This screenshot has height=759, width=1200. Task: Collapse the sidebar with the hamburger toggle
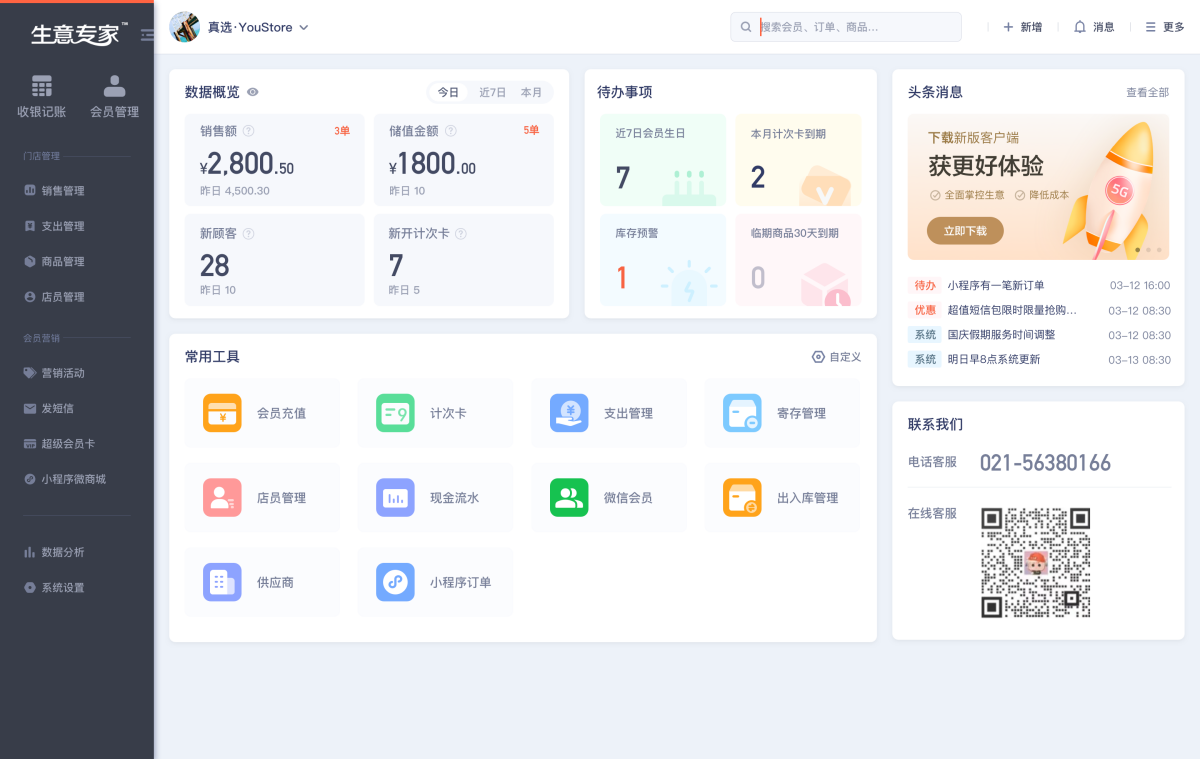[147, 35]
